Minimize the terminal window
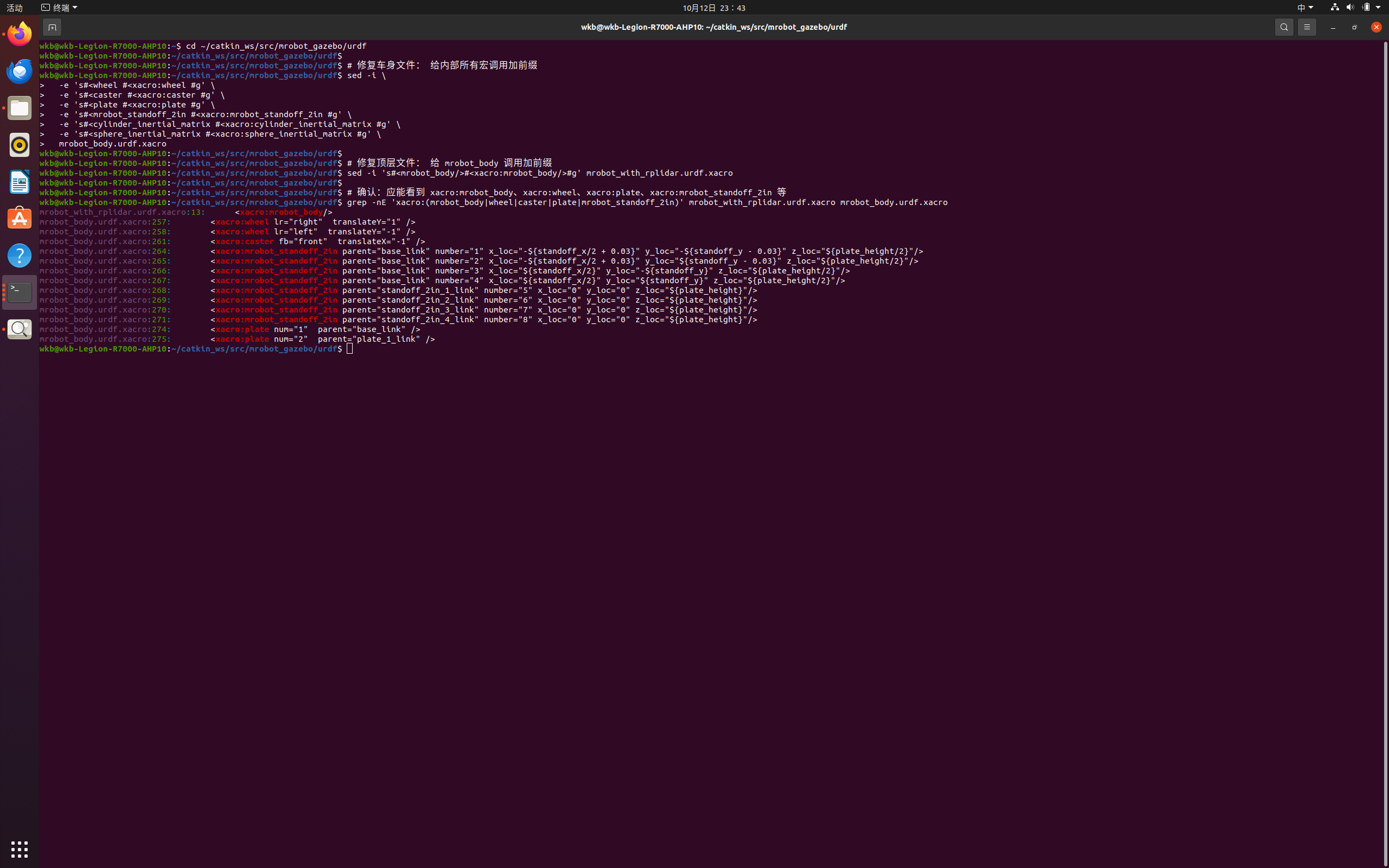 pos(1333,27)
